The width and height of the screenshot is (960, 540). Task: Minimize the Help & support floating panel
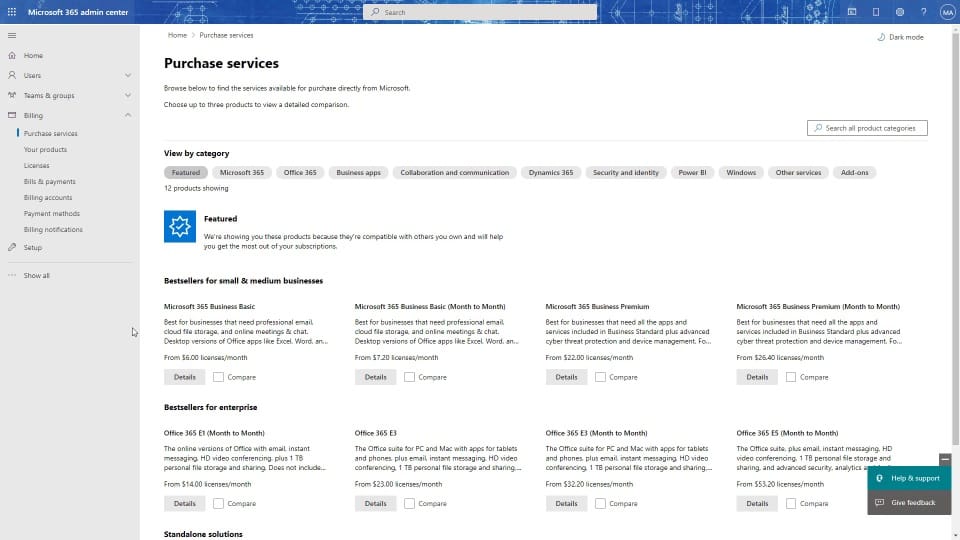pyautogui.click(x=945, y=459)
